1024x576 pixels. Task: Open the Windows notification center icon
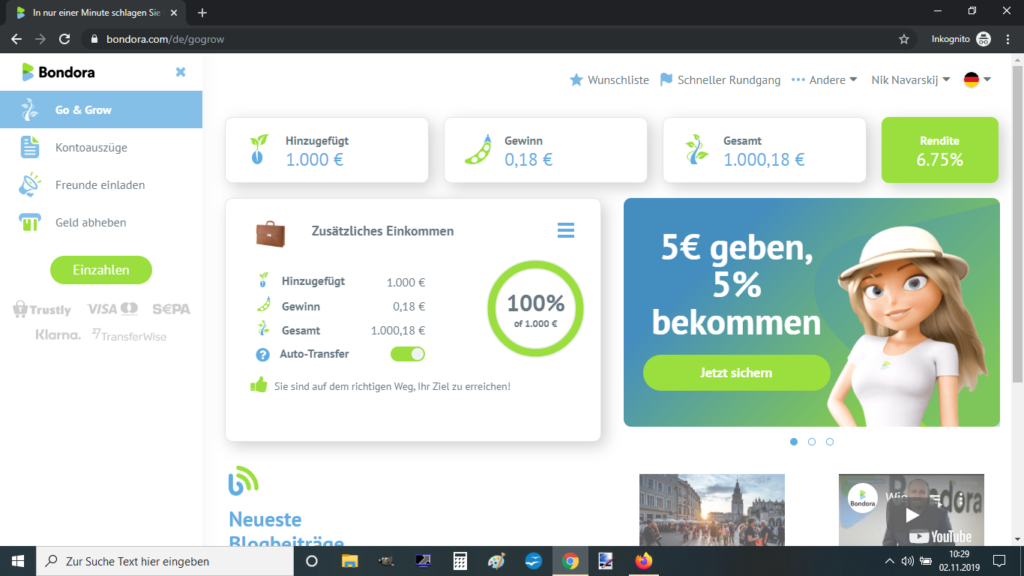999,561
